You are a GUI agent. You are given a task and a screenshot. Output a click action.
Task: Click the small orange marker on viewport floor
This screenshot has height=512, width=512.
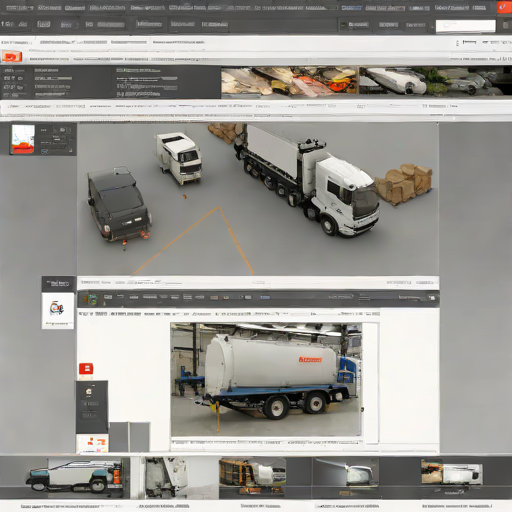(x=184, y=197)
